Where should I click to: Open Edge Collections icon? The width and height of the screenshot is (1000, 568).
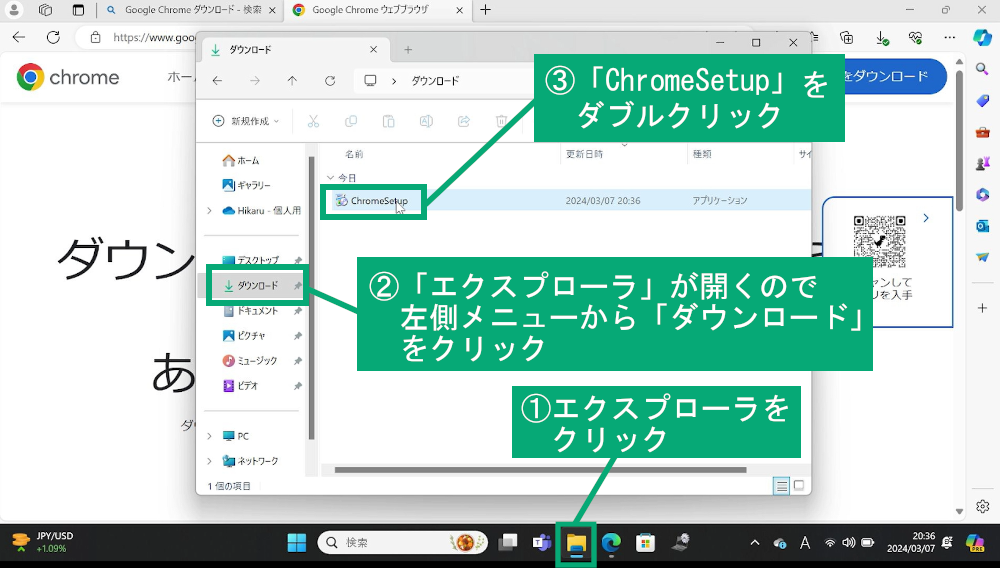coord(847,38)
